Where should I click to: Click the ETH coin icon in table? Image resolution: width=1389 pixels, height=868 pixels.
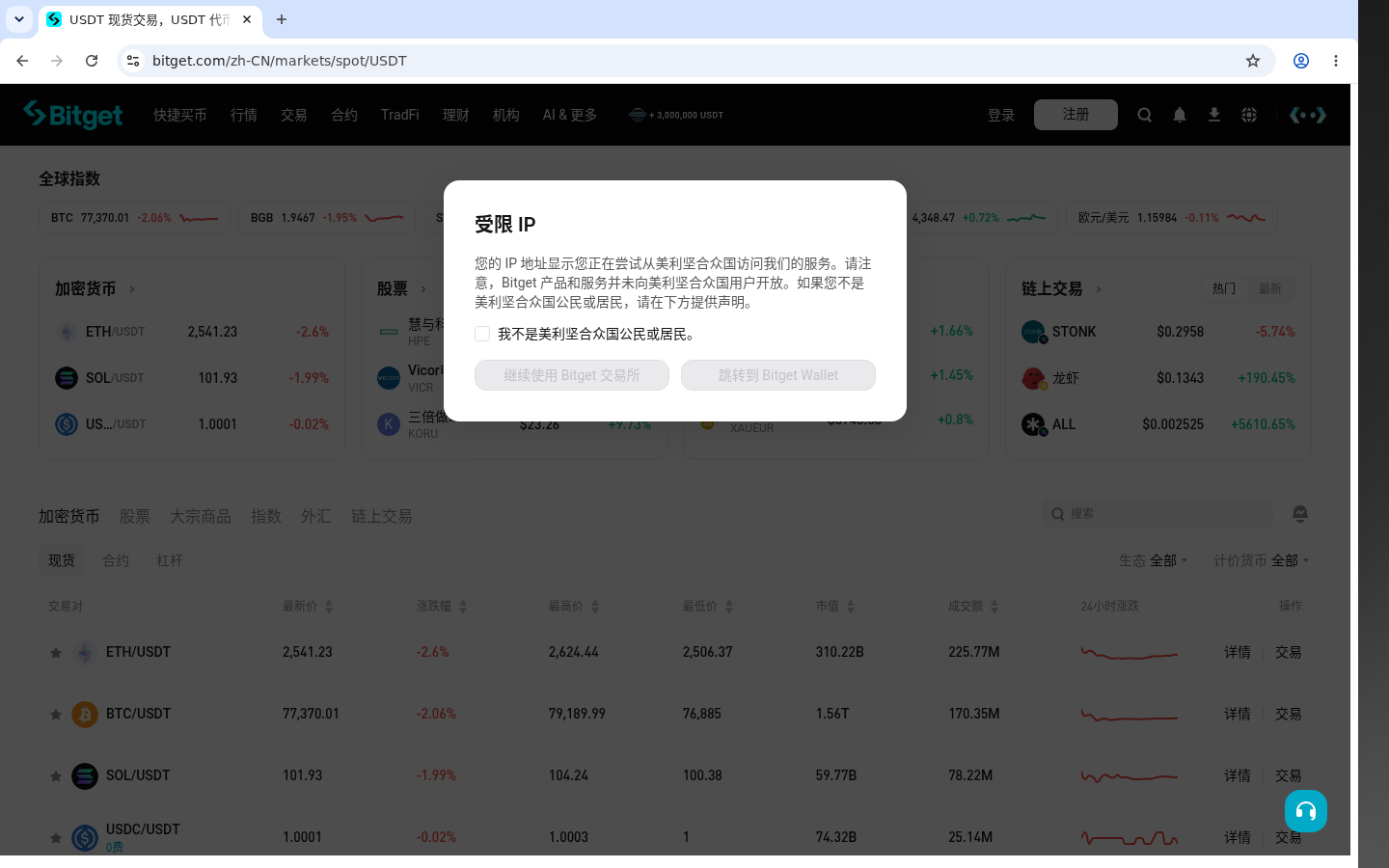85,653
